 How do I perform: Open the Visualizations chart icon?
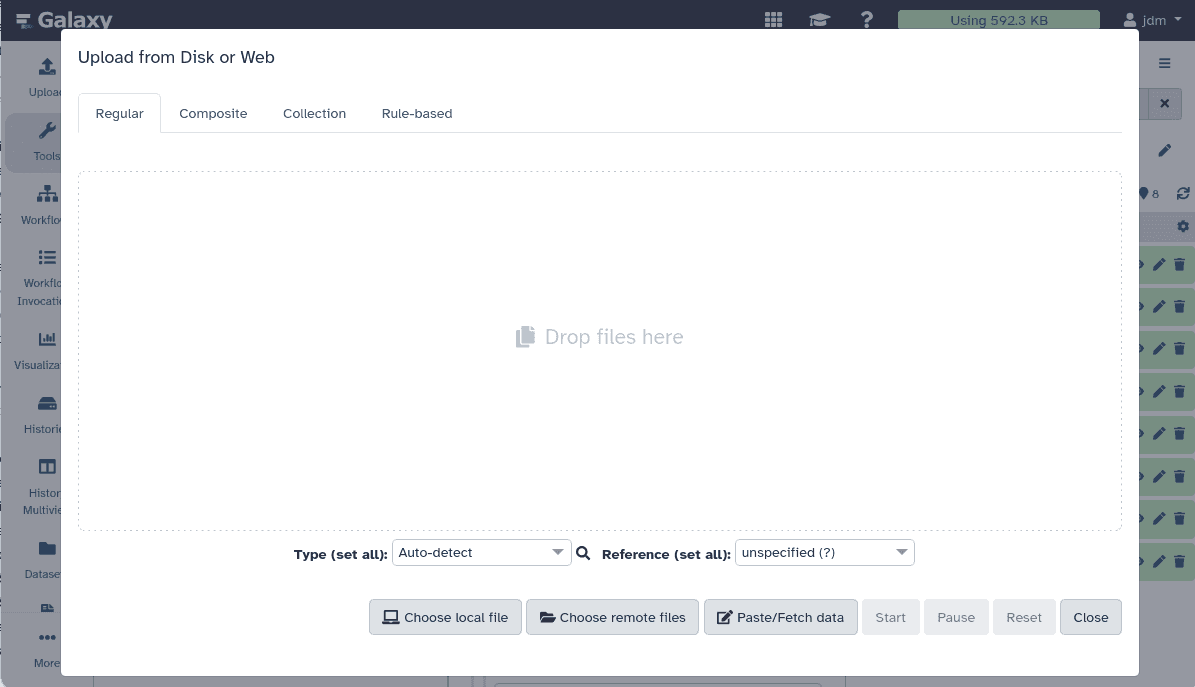click(x=46, y=339)
